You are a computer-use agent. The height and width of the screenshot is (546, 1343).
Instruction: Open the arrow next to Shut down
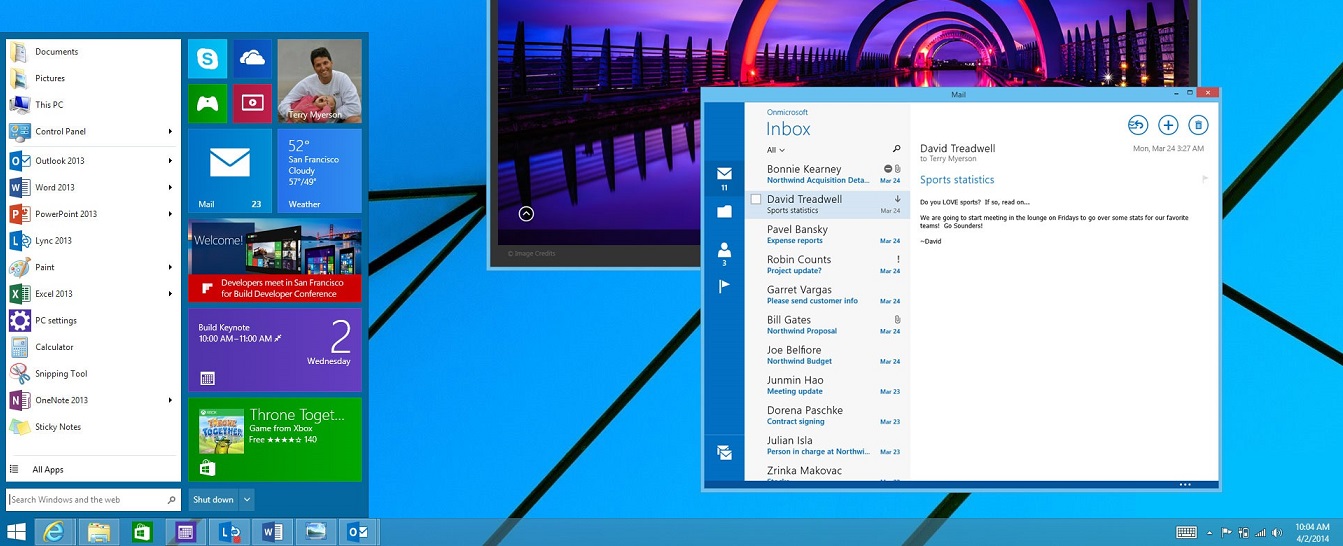[x=247, y=499]
